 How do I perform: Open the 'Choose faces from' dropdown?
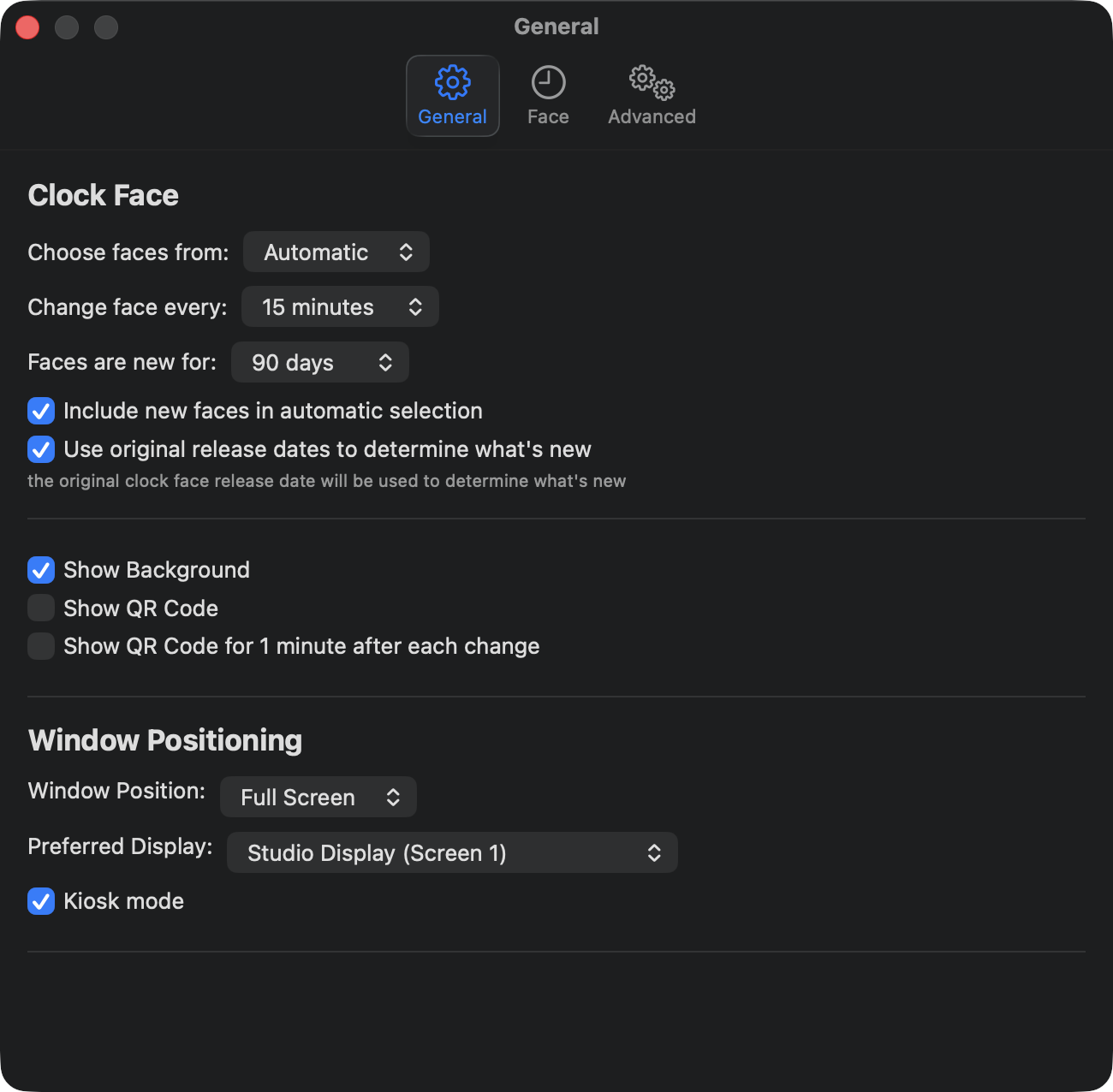pos(336,252)
